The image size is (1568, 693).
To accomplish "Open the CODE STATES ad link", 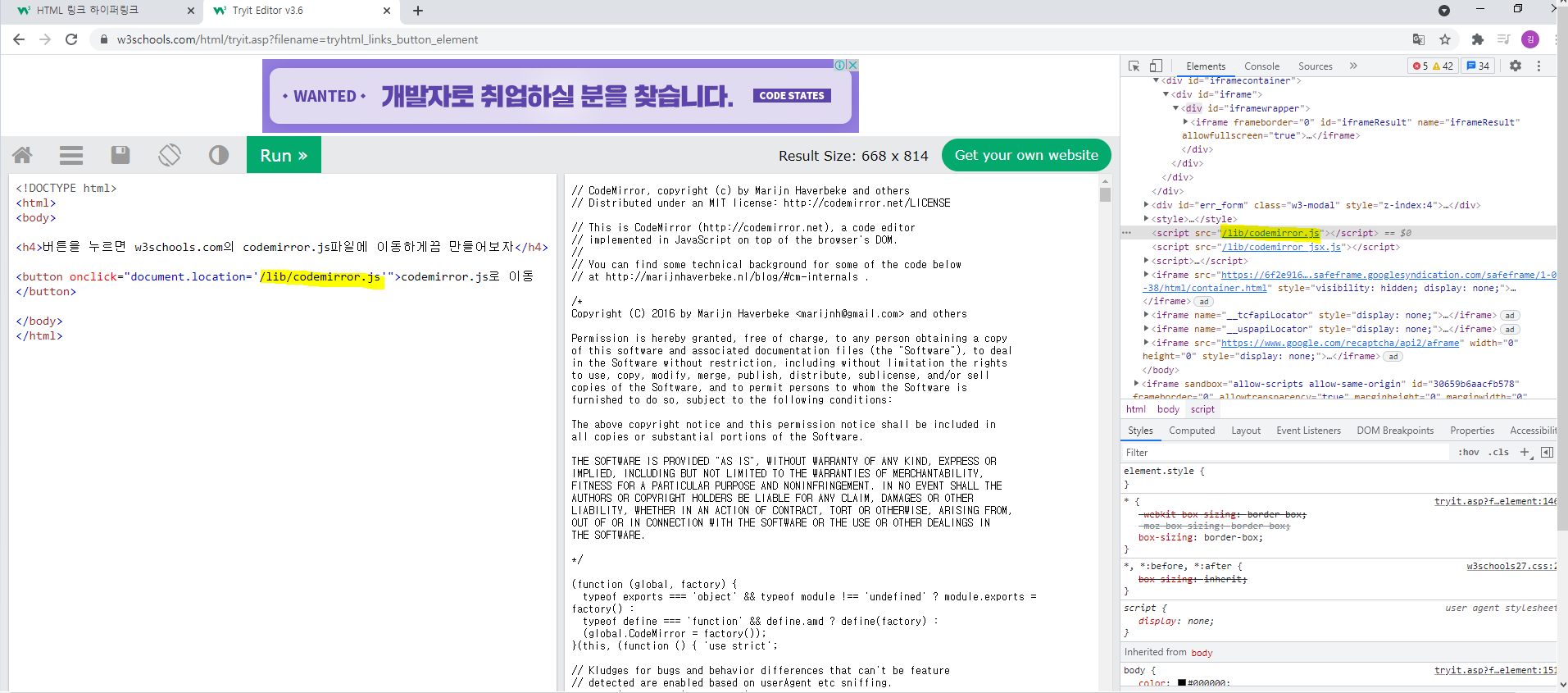I will coord(792,96).
